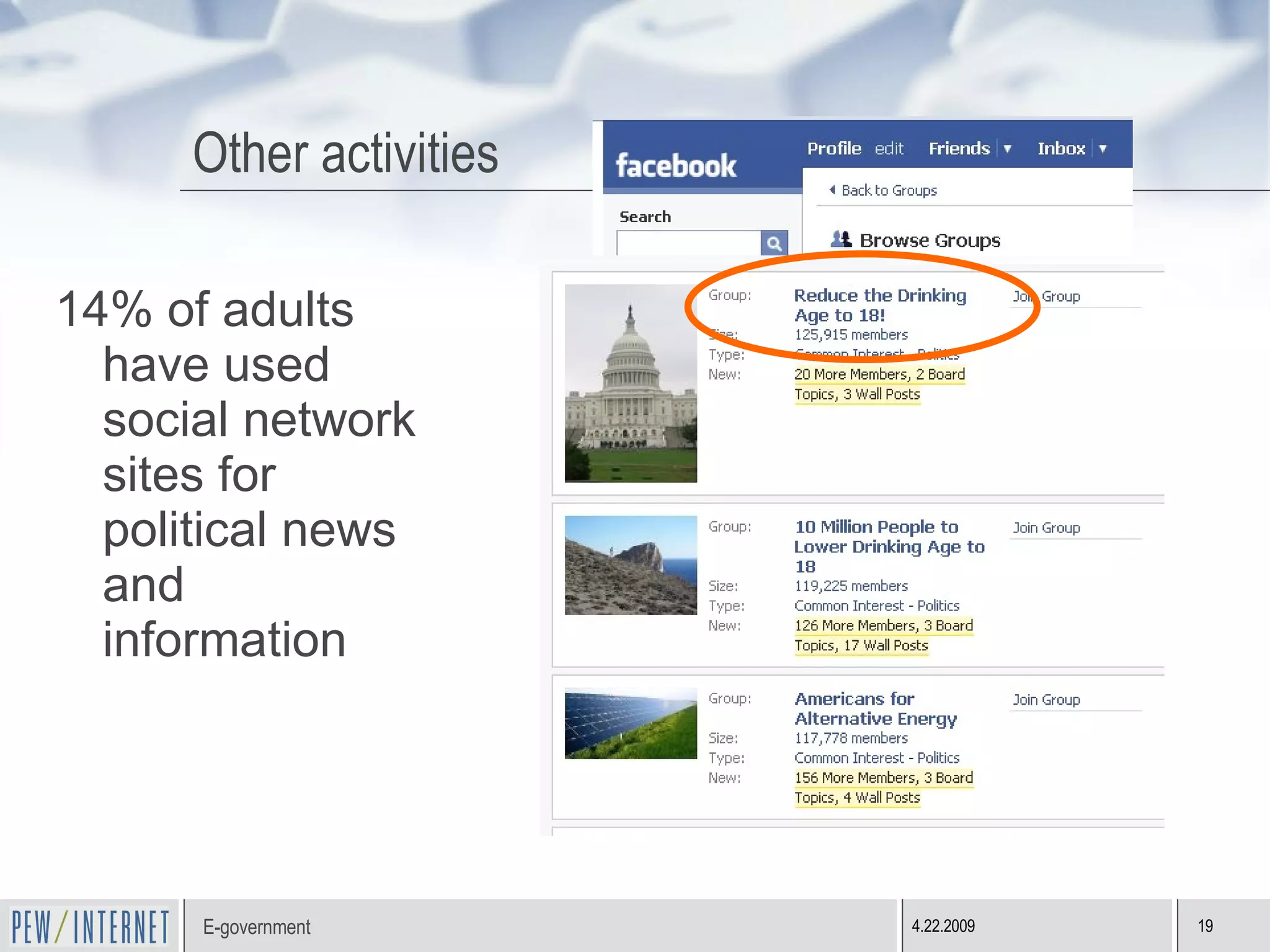
Task: Click the Back to Groups arrow icon
Action: pos(832,190)
